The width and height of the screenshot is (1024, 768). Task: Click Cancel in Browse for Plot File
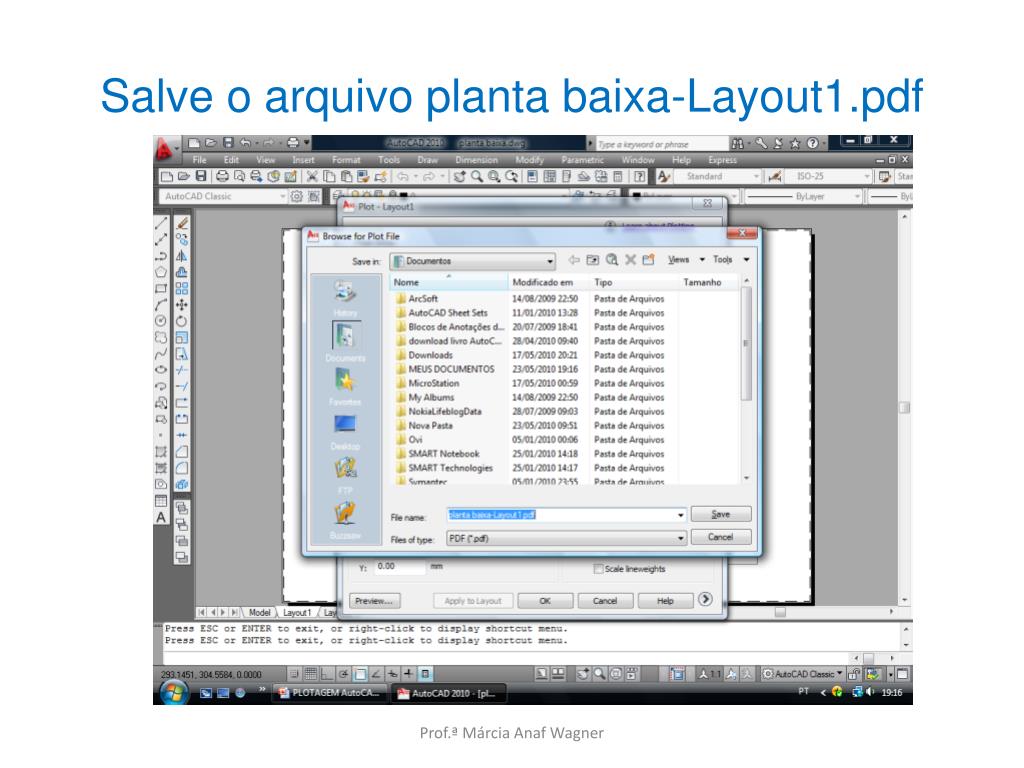721,537
